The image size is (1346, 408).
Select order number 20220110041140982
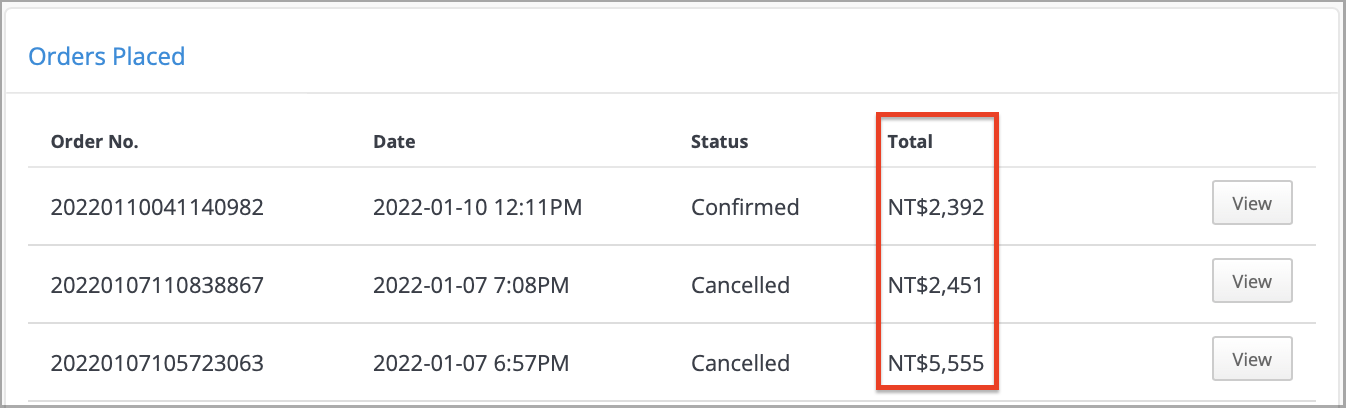coord(157,207)
